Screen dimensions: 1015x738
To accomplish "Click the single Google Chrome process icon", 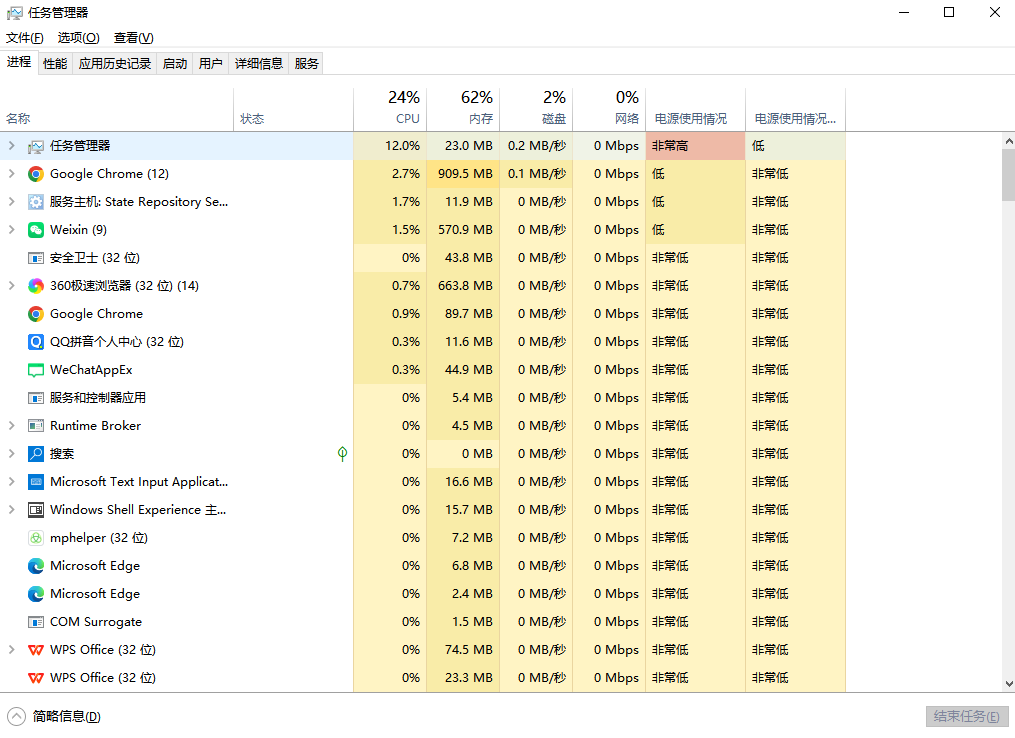I will click(x=36, y=314).
